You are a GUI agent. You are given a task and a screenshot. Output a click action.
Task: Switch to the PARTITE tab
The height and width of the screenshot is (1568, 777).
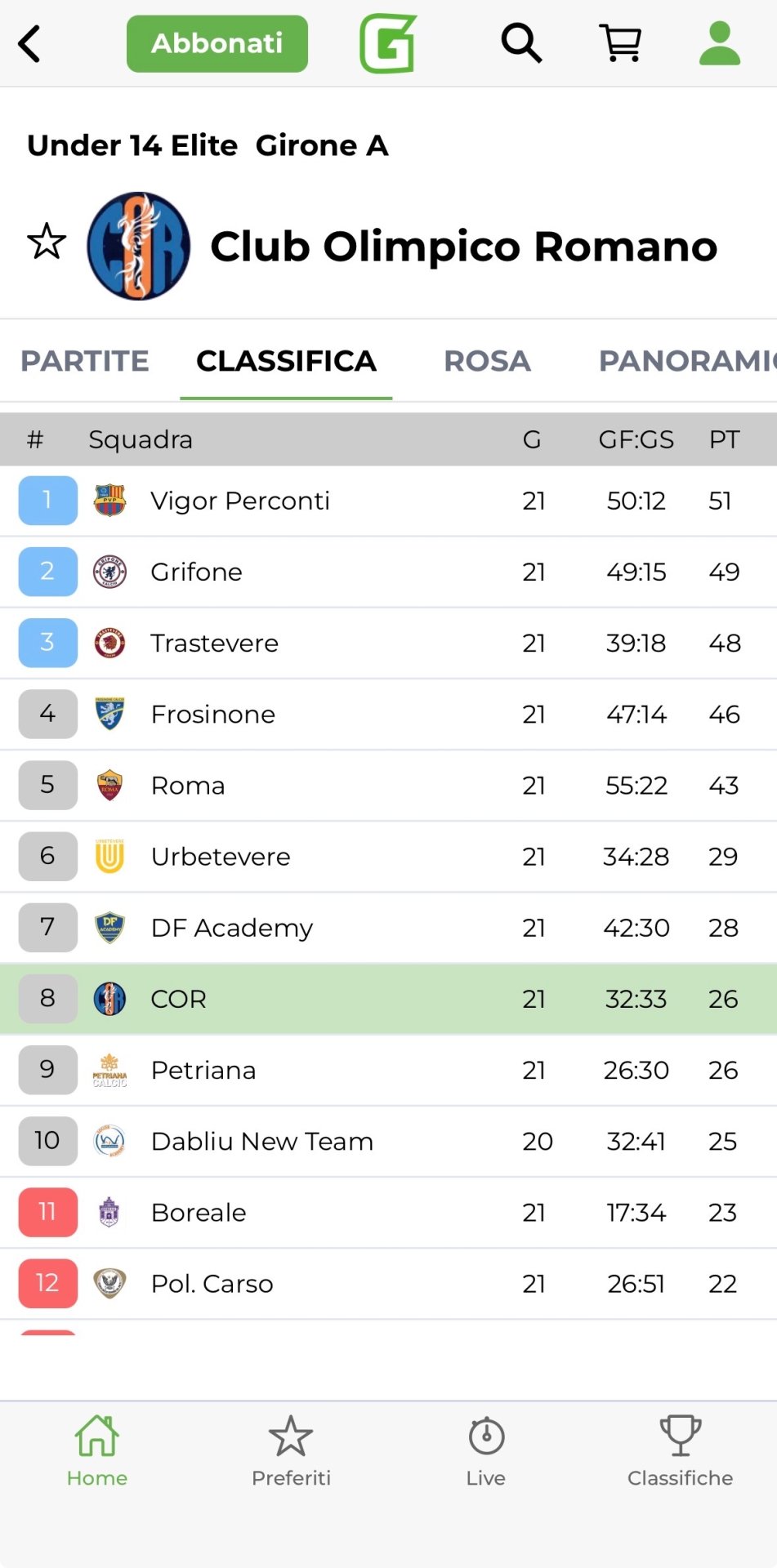(x=85, y=361)
